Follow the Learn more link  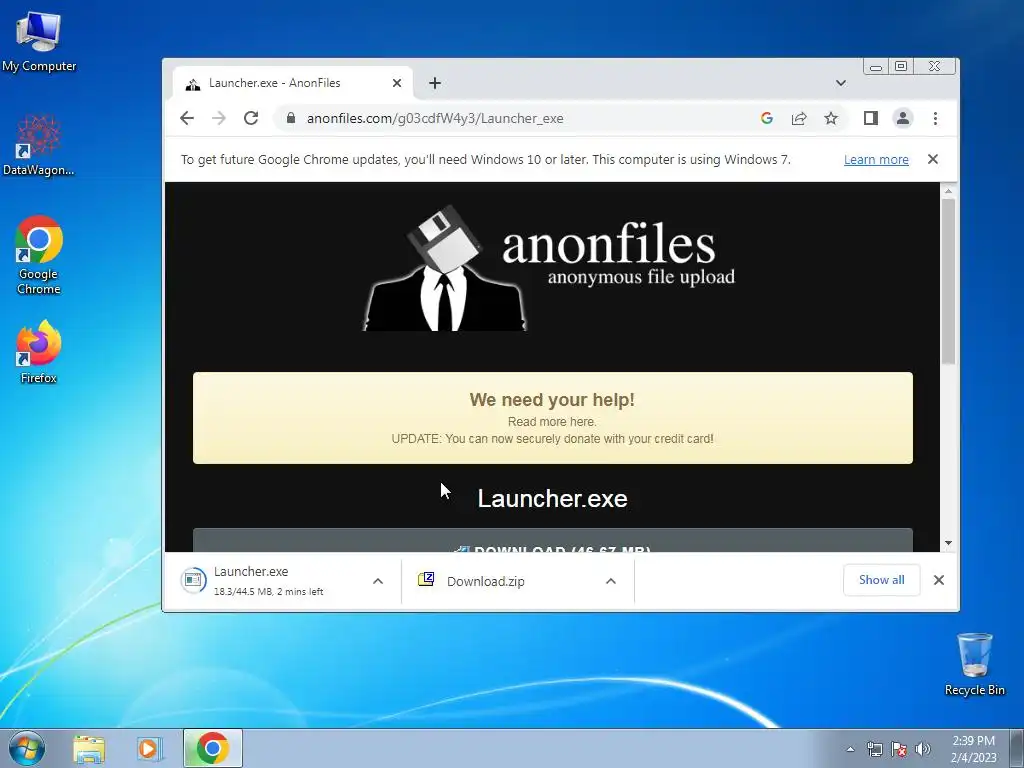click(x=876, y=159)
